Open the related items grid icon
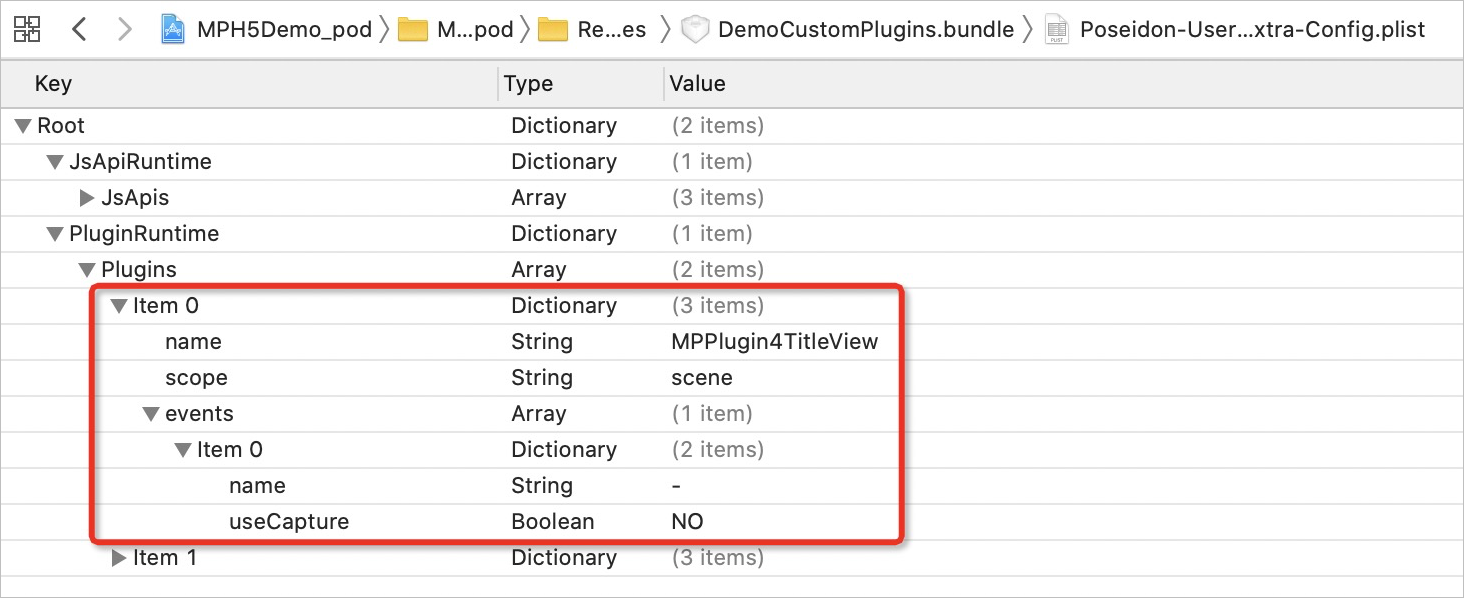Viewport: 1464px width, 598px height. (27, 29)
